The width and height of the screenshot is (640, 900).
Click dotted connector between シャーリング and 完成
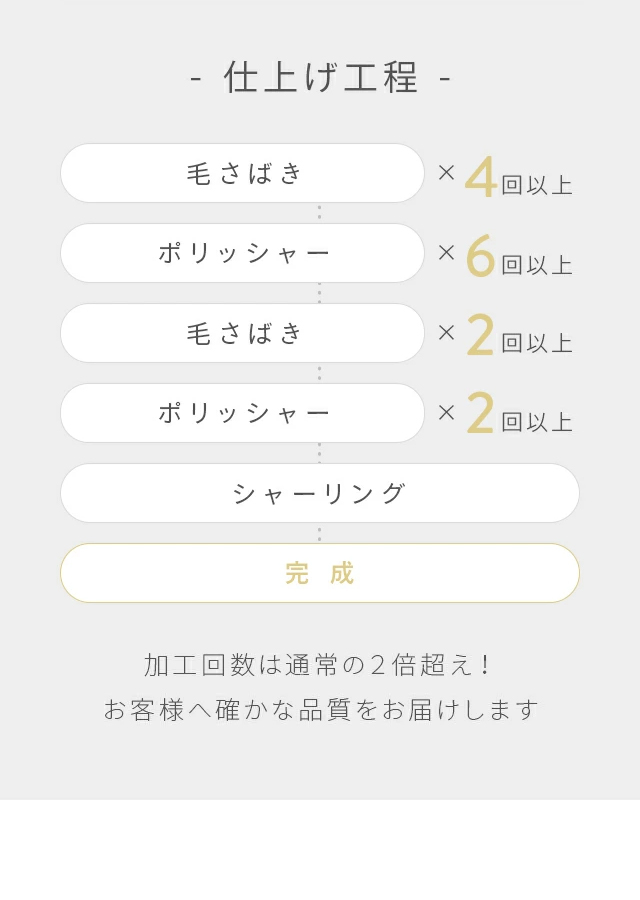[x=320, y=534]
